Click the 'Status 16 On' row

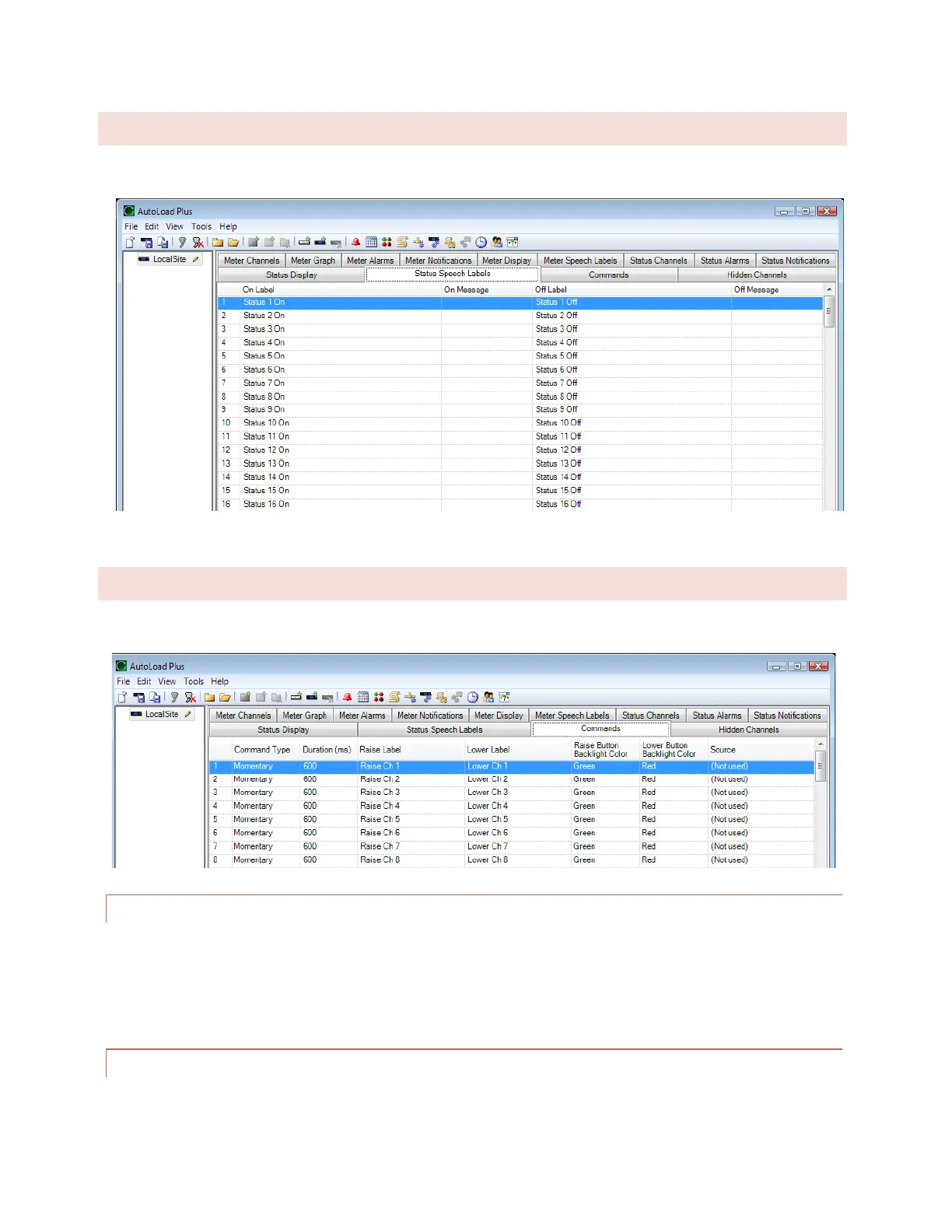click(520, 504)
